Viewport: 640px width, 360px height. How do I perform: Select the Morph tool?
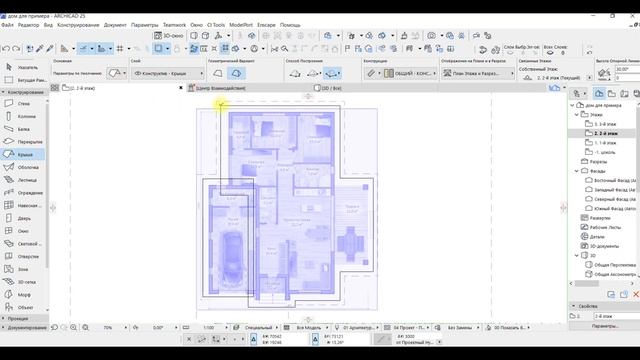pos(23,295)
